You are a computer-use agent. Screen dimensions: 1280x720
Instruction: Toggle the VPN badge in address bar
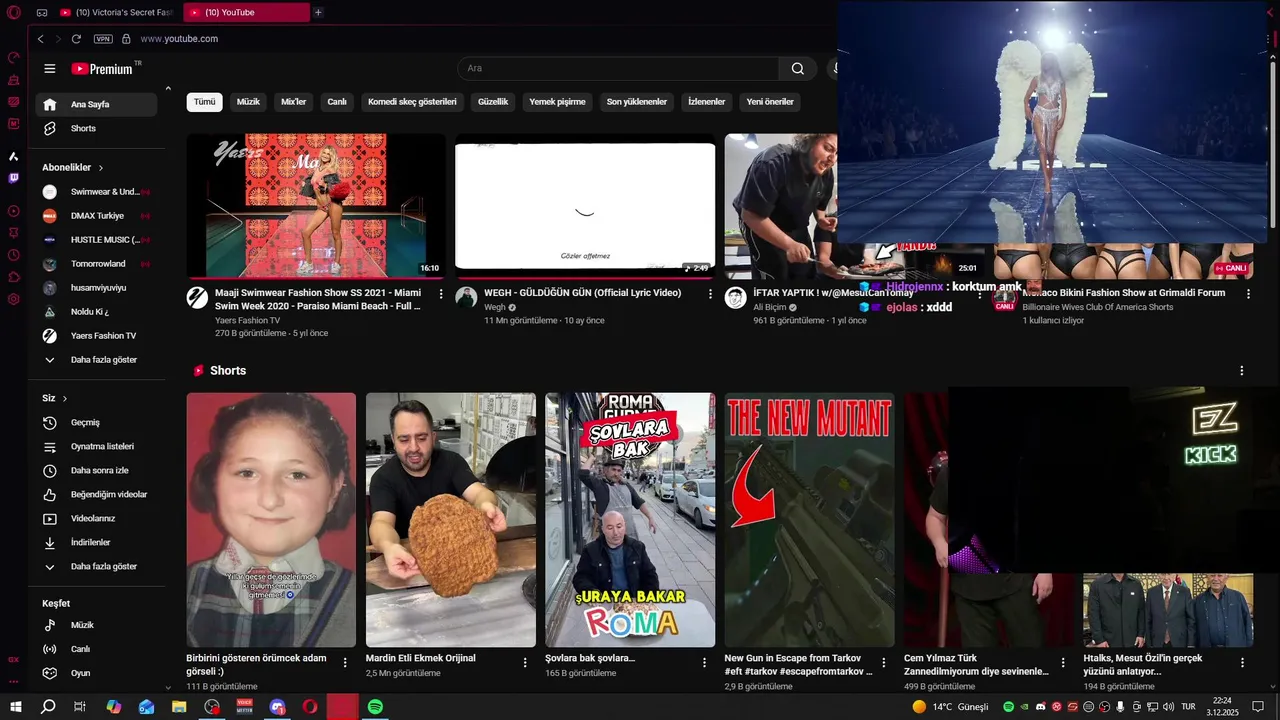pos(103,39)
